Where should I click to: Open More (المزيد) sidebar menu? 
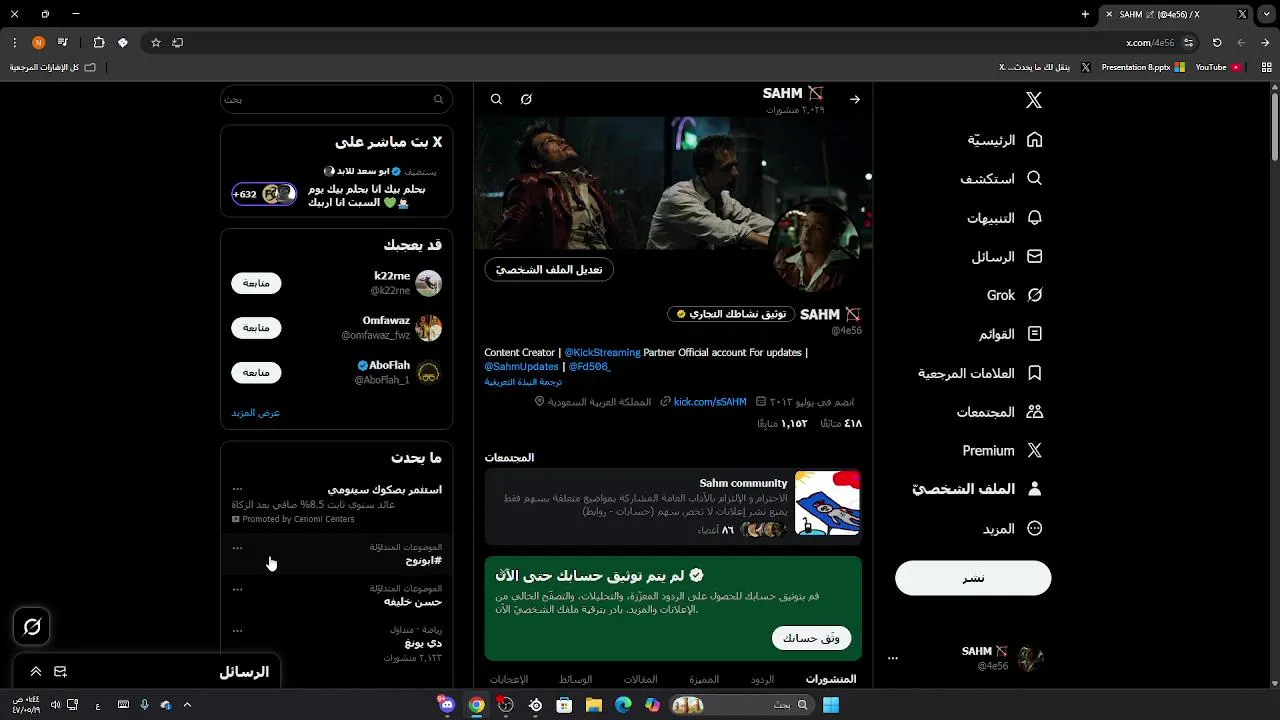1012,528
